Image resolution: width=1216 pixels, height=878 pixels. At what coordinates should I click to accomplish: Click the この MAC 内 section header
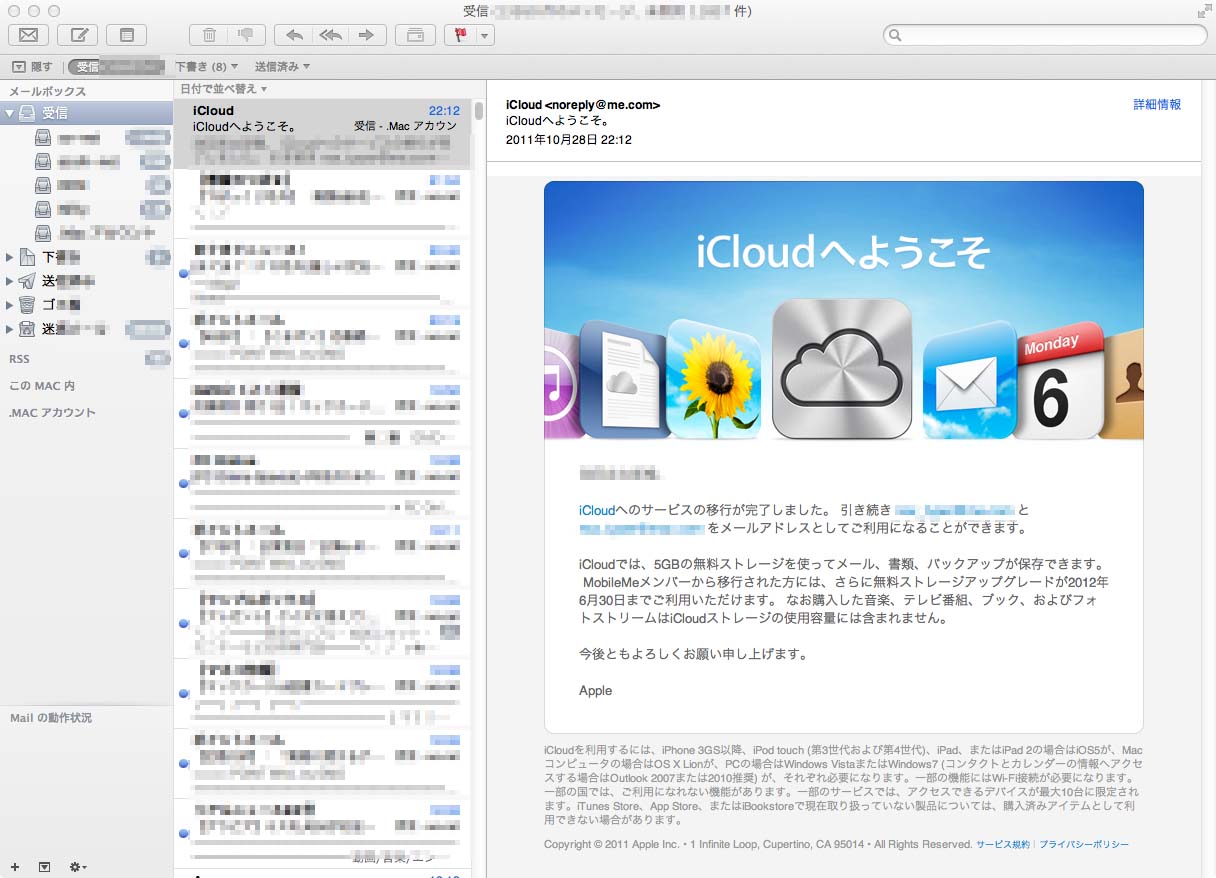[42, 385]
